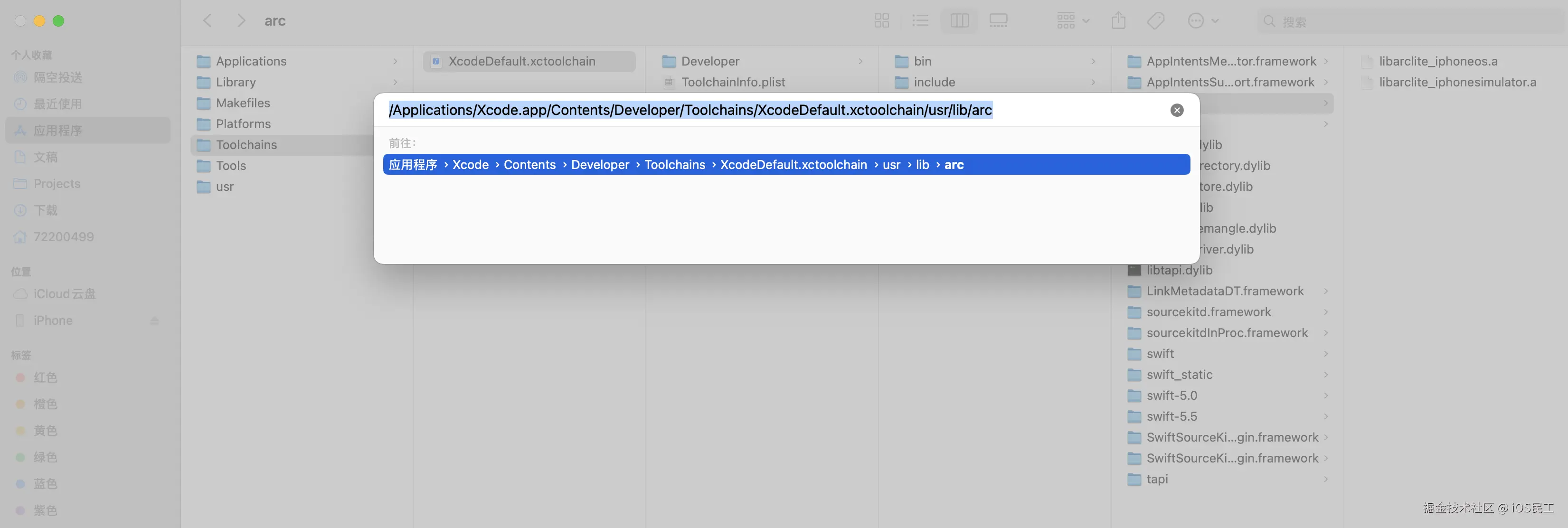1568x528 pixels.
Task: Click the Finder back arrow
Action: [x=208, y=21]
